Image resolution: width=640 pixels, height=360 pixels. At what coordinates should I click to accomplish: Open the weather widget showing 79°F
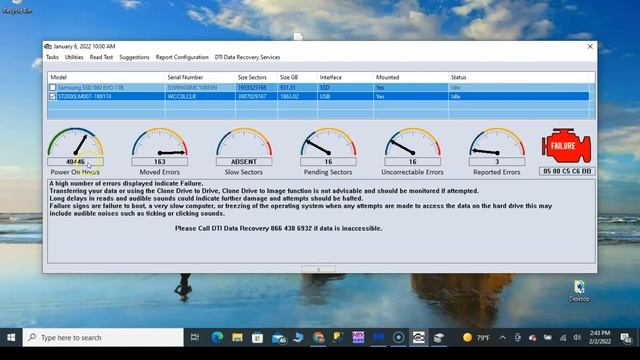click(x=476, y=338)
